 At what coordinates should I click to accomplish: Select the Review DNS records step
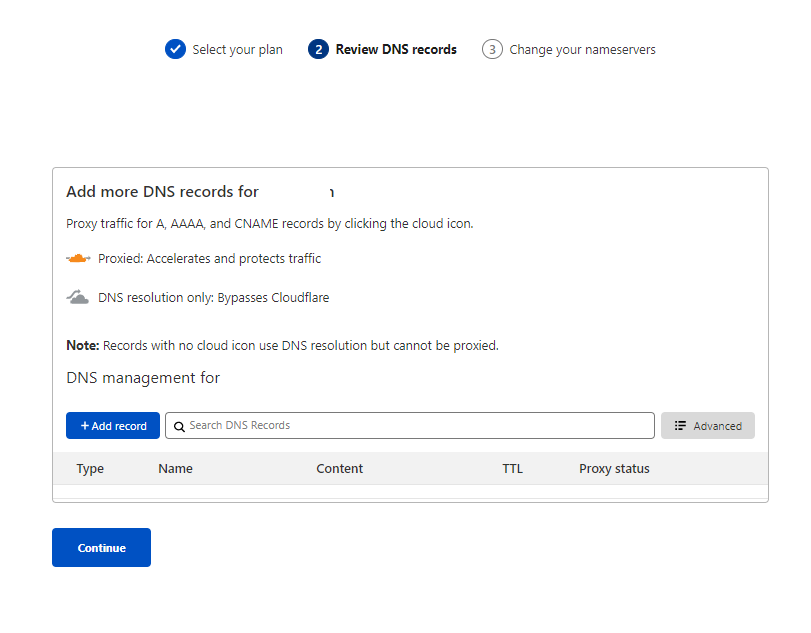pyautogui.click(x=396, y=49)
